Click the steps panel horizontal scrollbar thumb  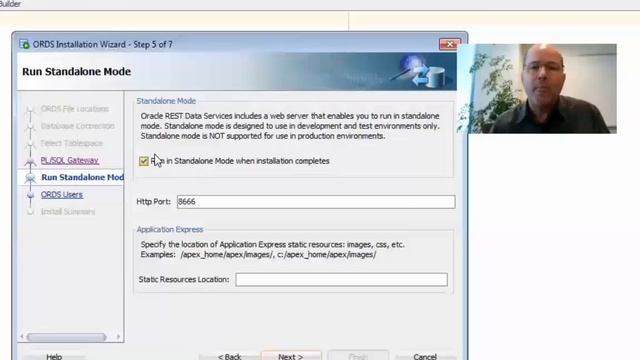coord(67,337)
